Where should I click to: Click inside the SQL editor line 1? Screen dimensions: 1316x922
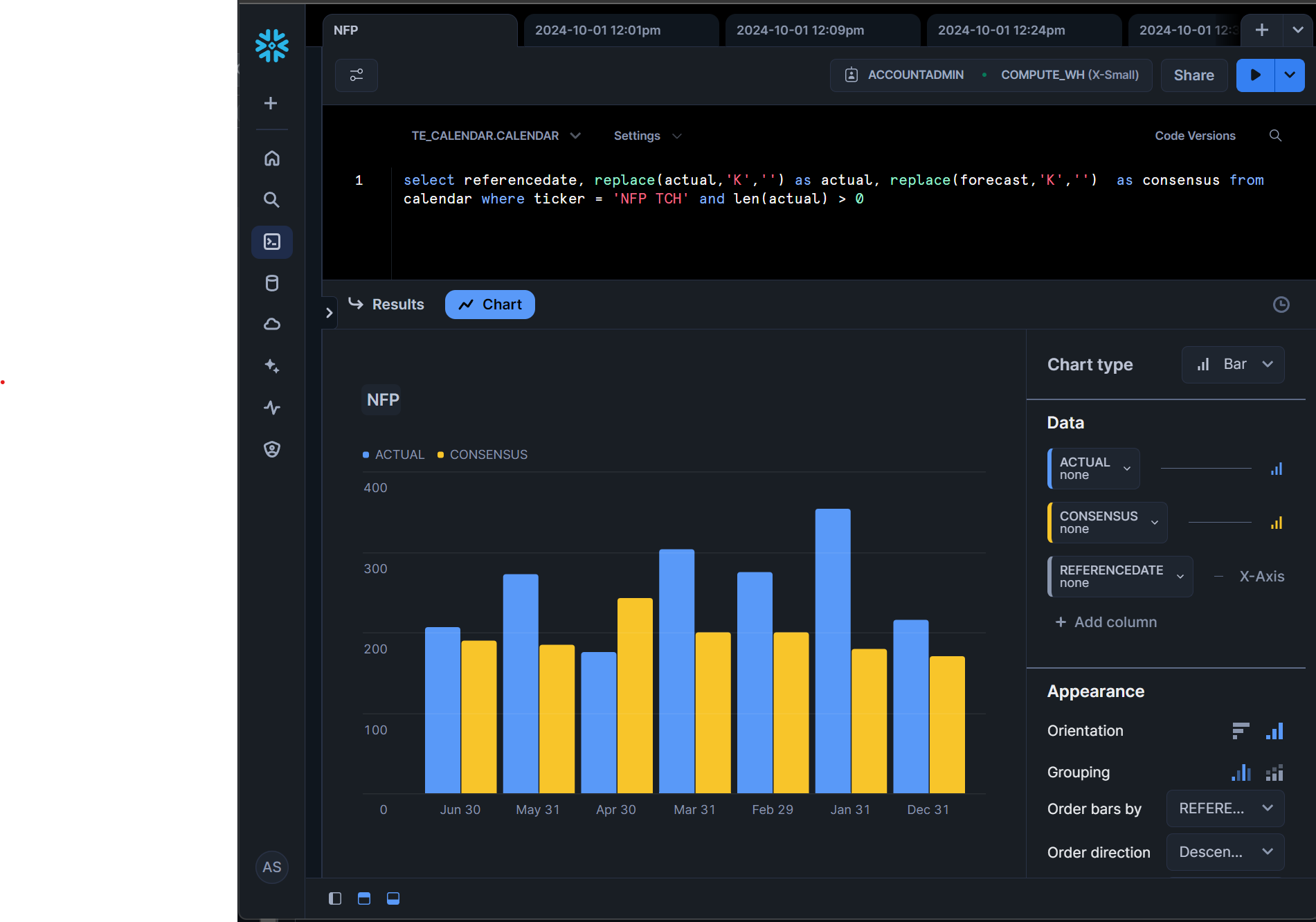coord(833,189)
